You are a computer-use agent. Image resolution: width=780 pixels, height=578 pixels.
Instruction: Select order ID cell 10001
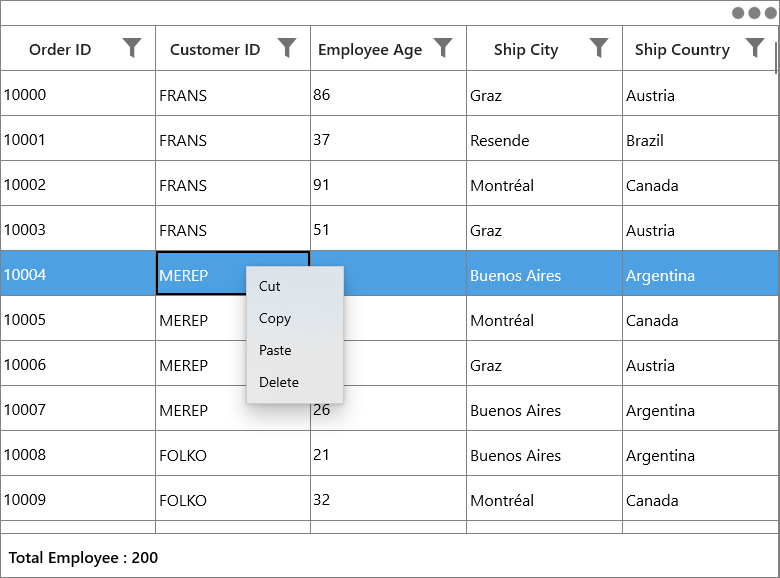78,138
